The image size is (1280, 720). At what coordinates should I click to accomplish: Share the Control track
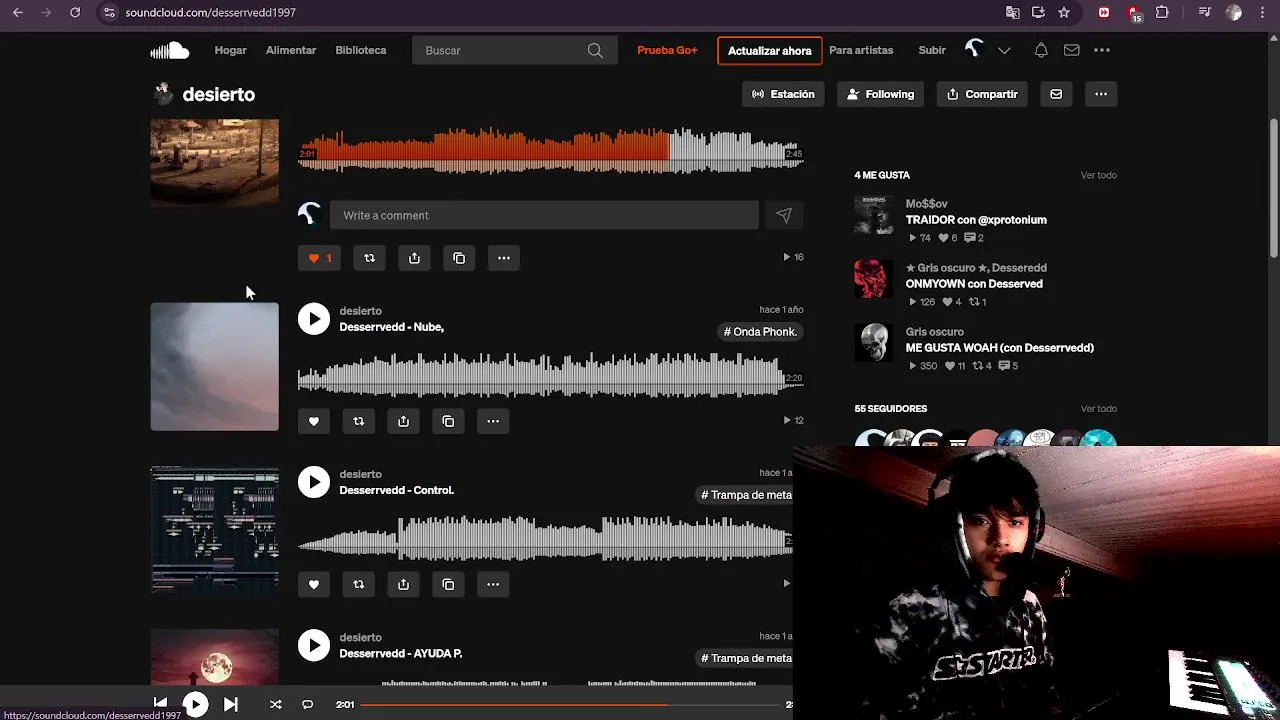point(403,584)
